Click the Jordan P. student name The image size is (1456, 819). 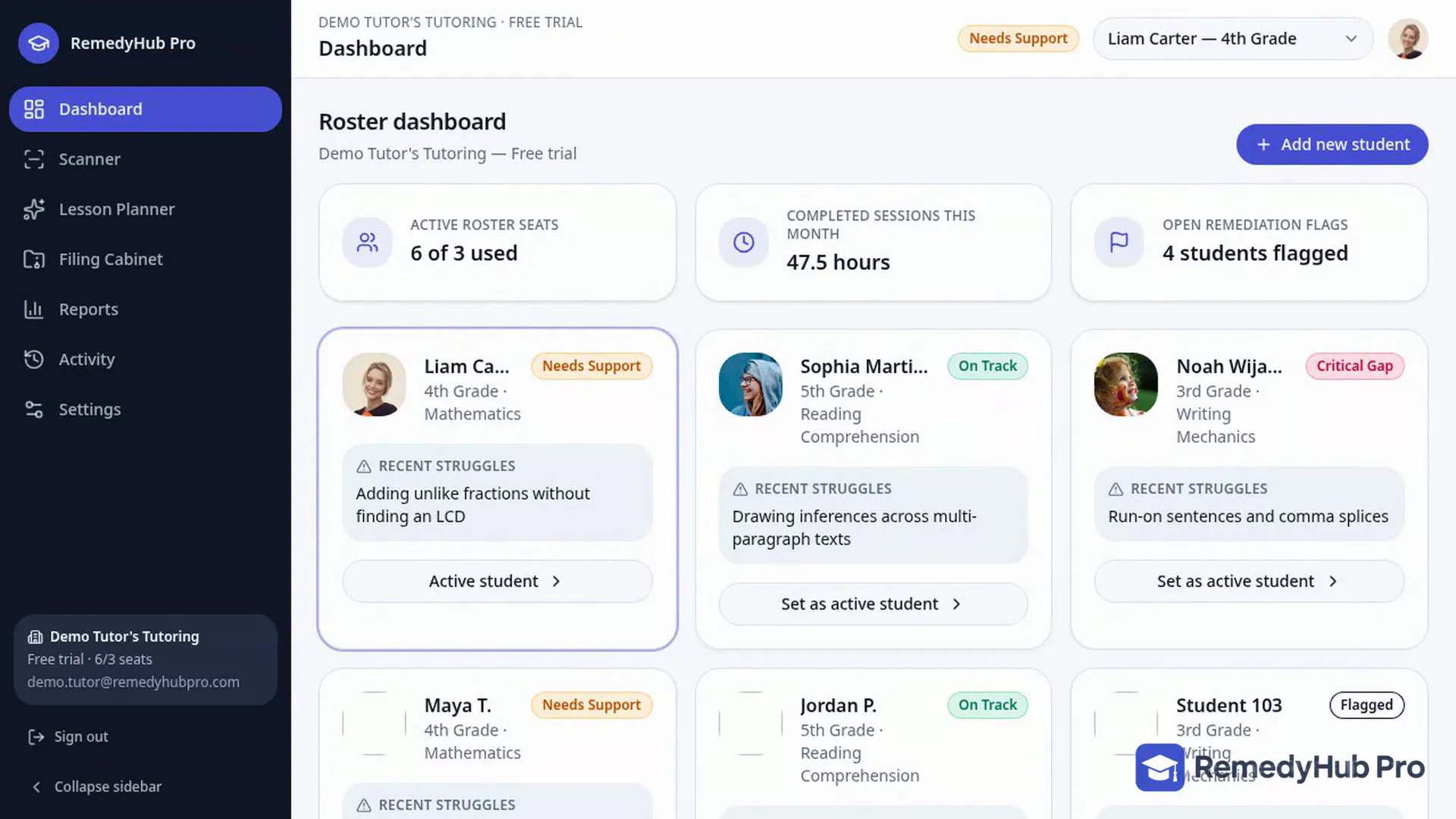pos(838,706)
